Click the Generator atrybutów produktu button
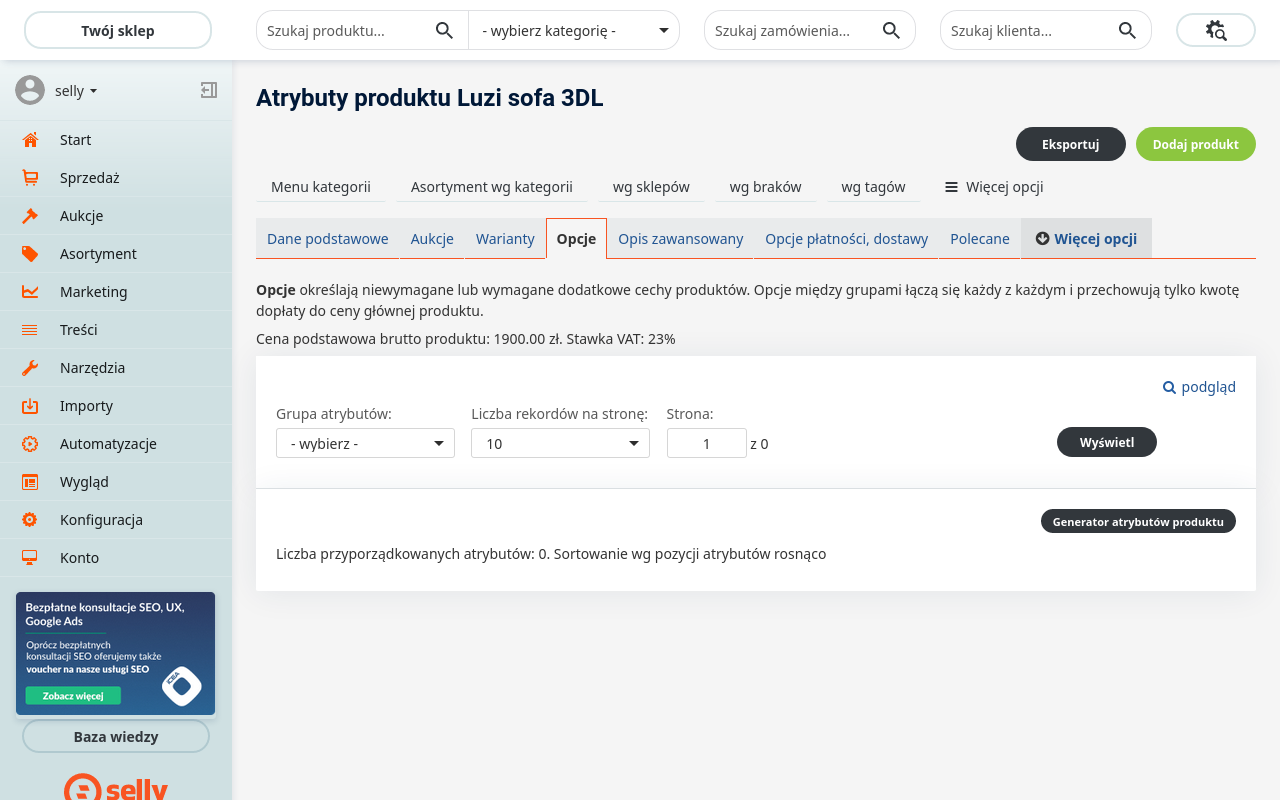1280x800 pixels. pyautogui.click(x=1138, y=521)
